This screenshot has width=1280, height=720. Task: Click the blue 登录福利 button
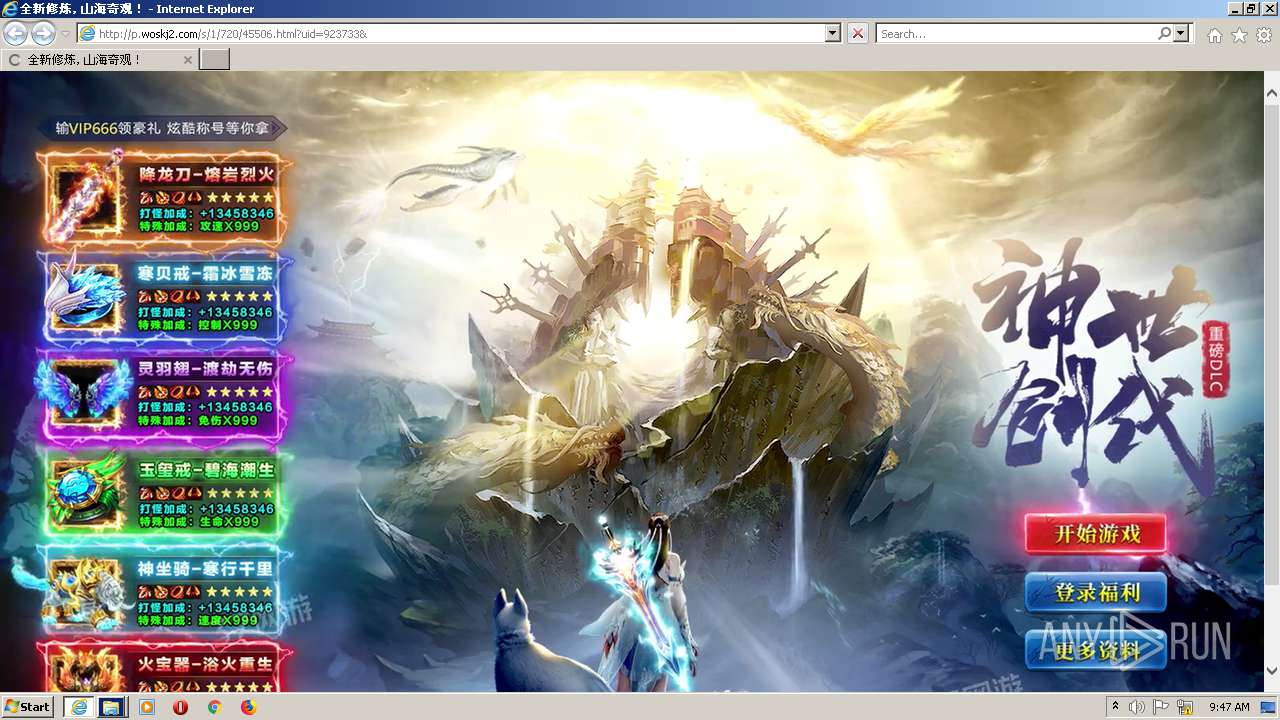click(x=1096, y=593)
